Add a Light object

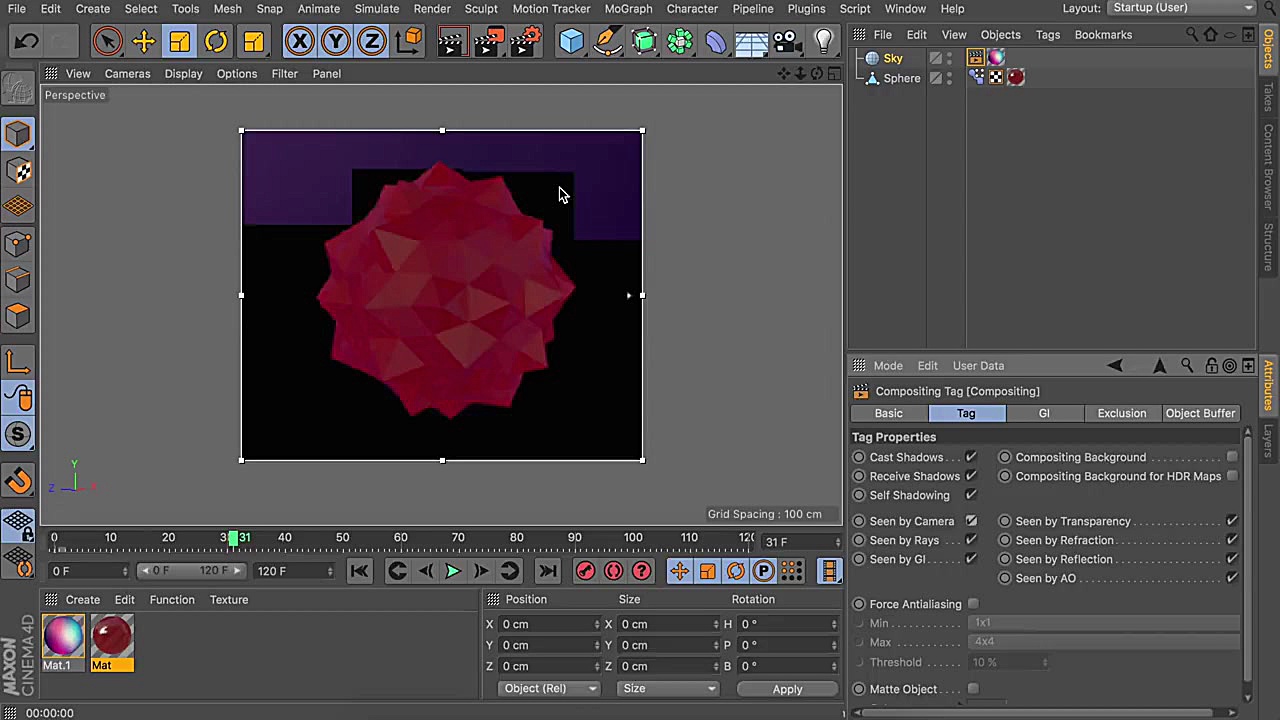point(823,40)
